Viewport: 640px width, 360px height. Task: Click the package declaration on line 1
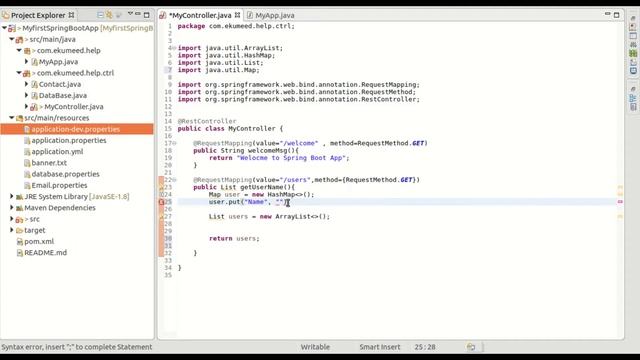pyautogui.click(x=236, y=26)
